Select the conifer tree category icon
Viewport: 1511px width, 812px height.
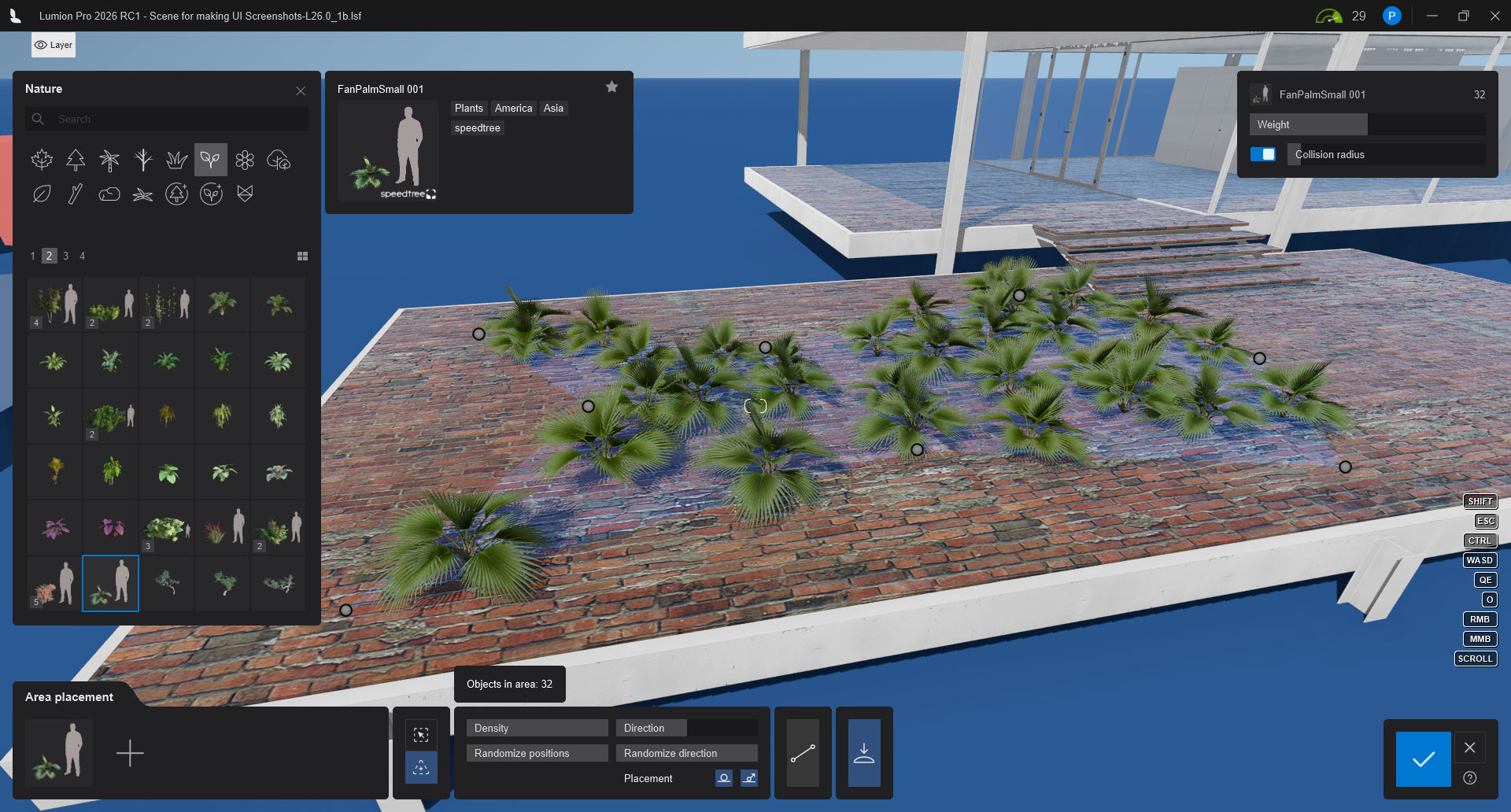pyautogui.click(x=76, y=161)
